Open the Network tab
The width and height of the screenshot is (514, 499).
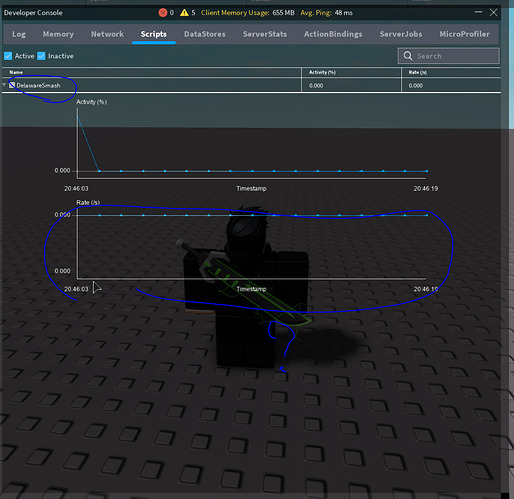click(107, 34)
